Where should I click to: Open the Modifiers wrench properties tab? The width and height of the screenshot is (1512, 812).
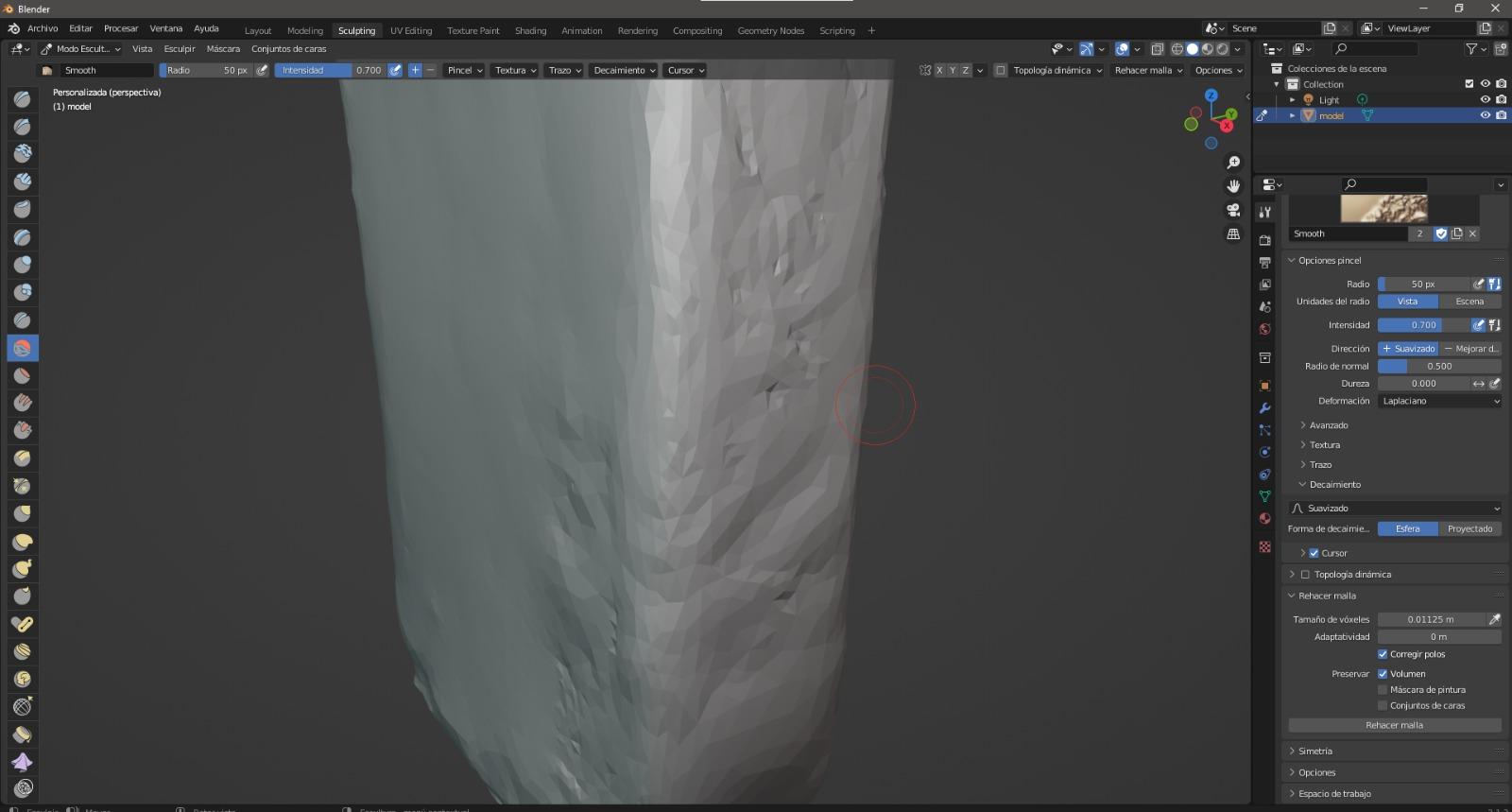[1264, 408]
